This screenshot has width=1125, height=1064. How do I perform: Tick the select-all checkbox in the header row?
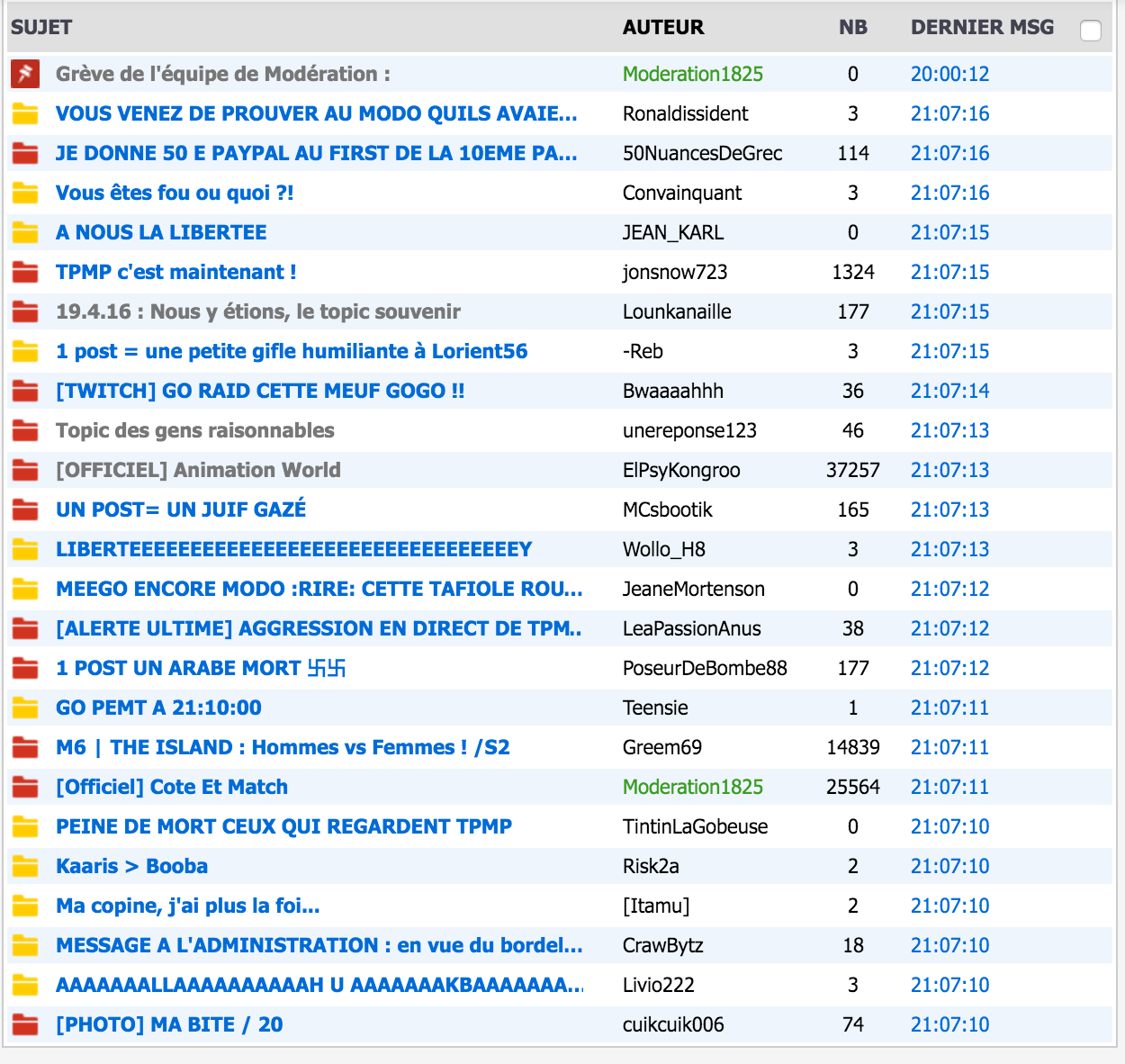pyautogui.click(x=1090, y=31)
